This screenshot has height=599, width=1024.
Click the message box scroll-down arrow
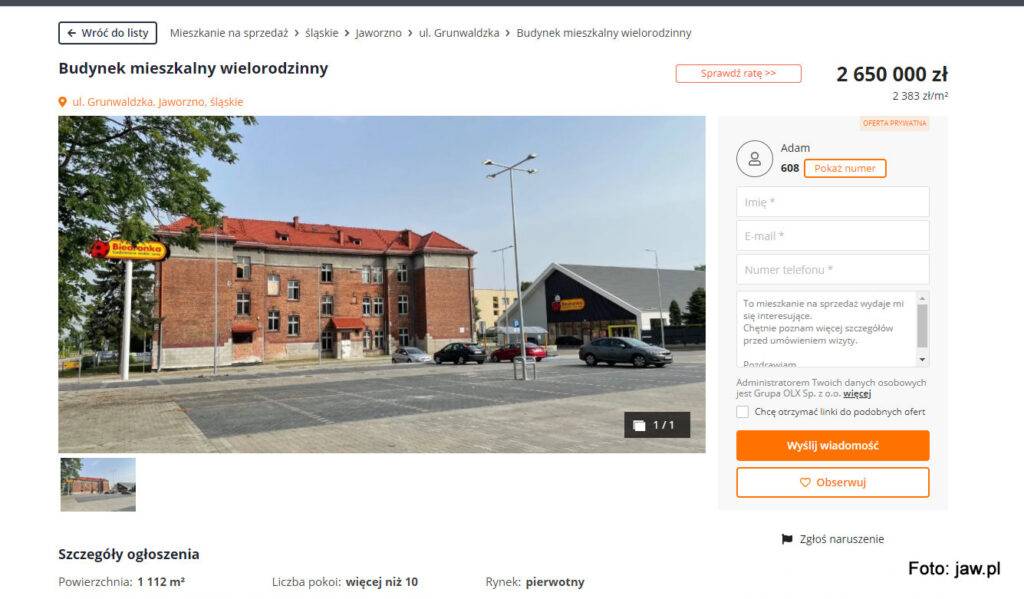point(922,359)
